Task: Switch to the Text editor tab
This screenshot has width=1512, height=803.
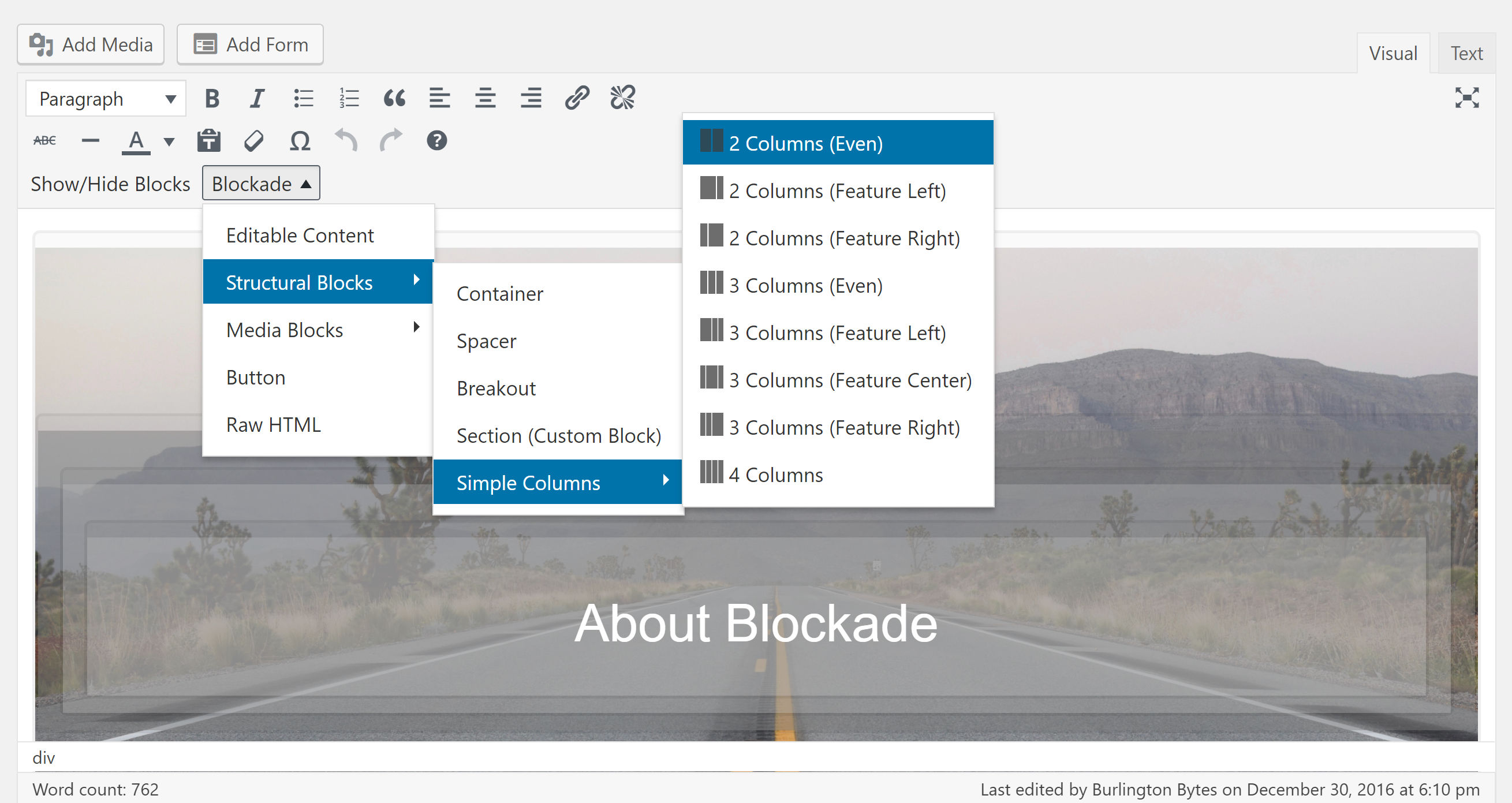Action: [1466, 54]
